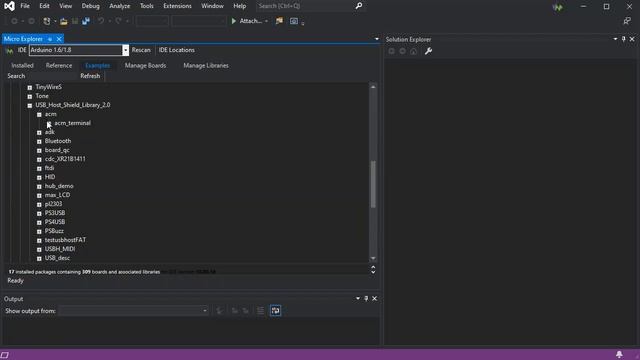The height and width of the screenshot is (360, 640).
Task: Click the IDE Locations button
Action: (x=177, y=50)
